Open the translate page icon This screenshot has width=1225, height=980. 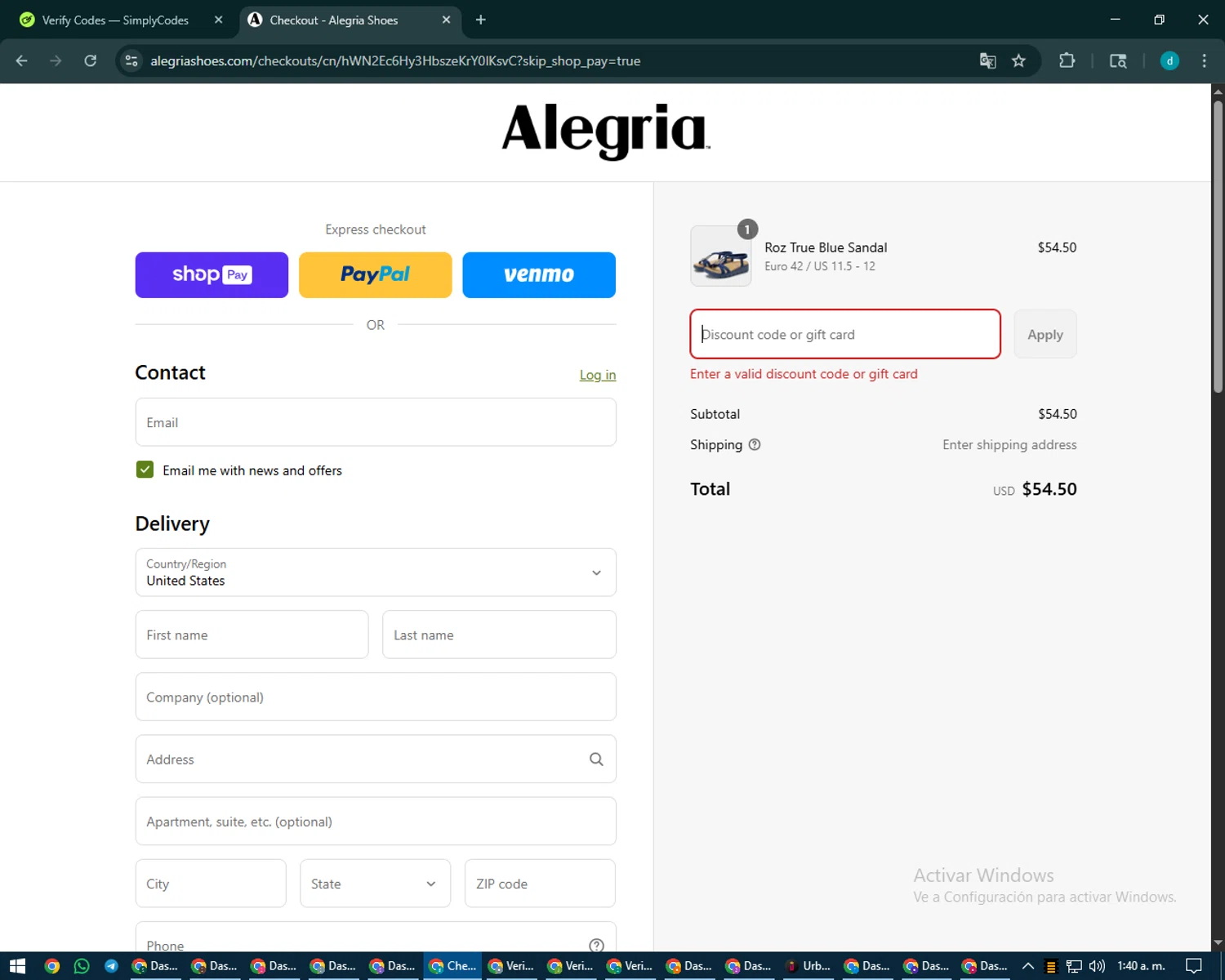click(x=987, y=60)
